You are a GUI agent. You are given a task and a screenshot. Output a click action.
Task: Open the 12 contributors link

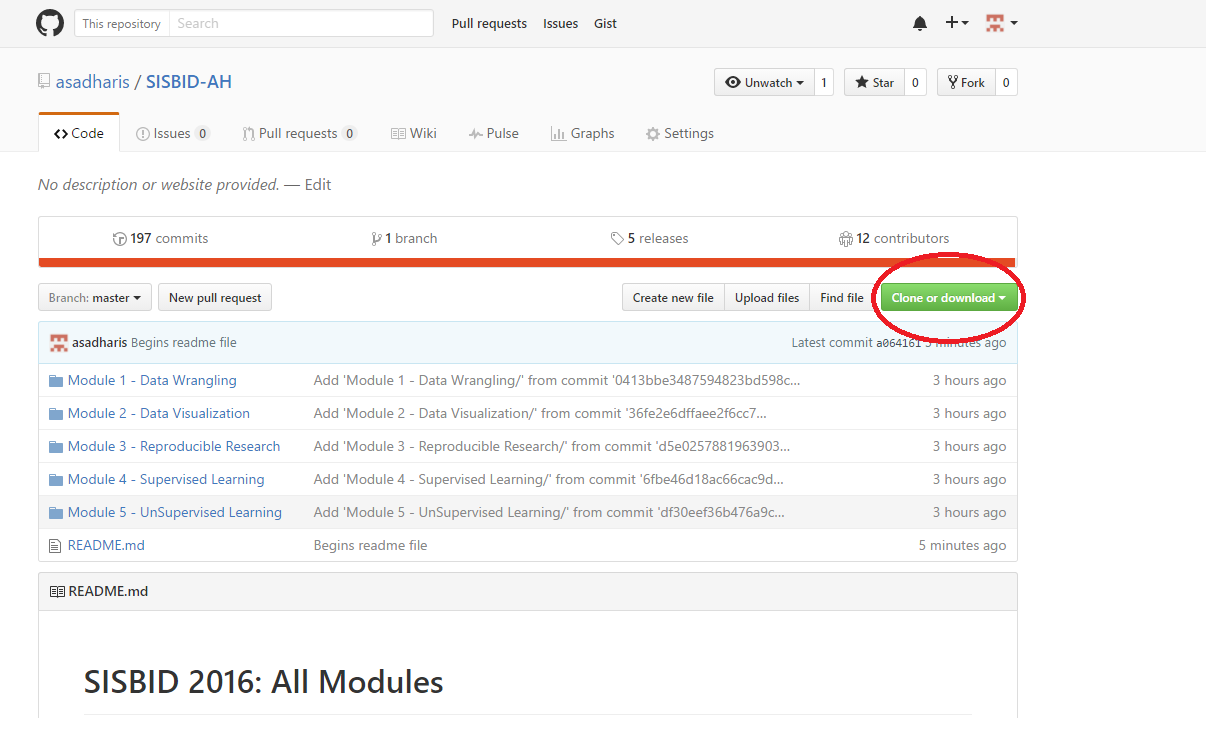tap(894, 238)
